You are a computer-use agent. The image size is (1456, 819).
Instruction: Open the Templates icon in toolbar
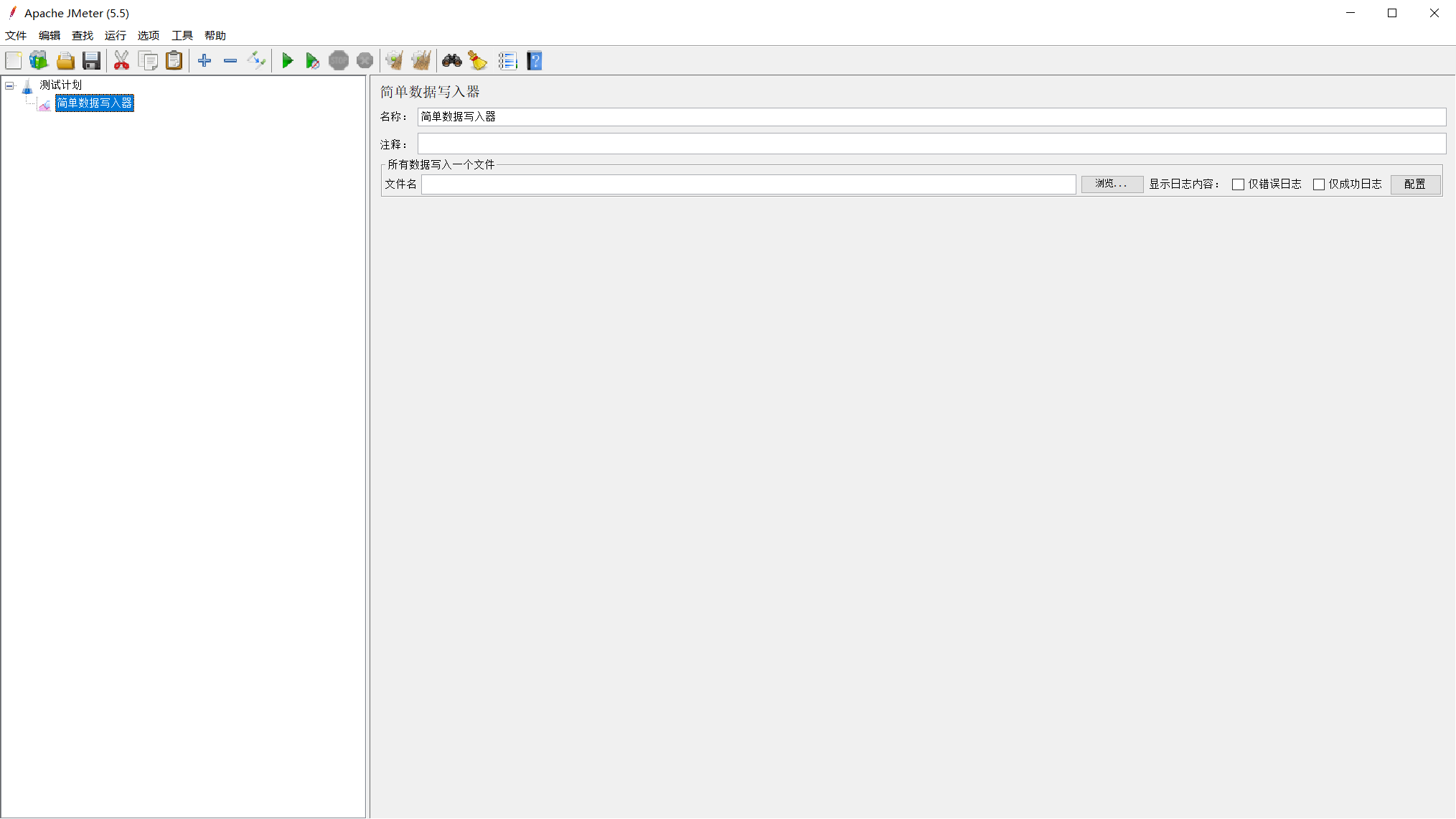tap(39, 61)
